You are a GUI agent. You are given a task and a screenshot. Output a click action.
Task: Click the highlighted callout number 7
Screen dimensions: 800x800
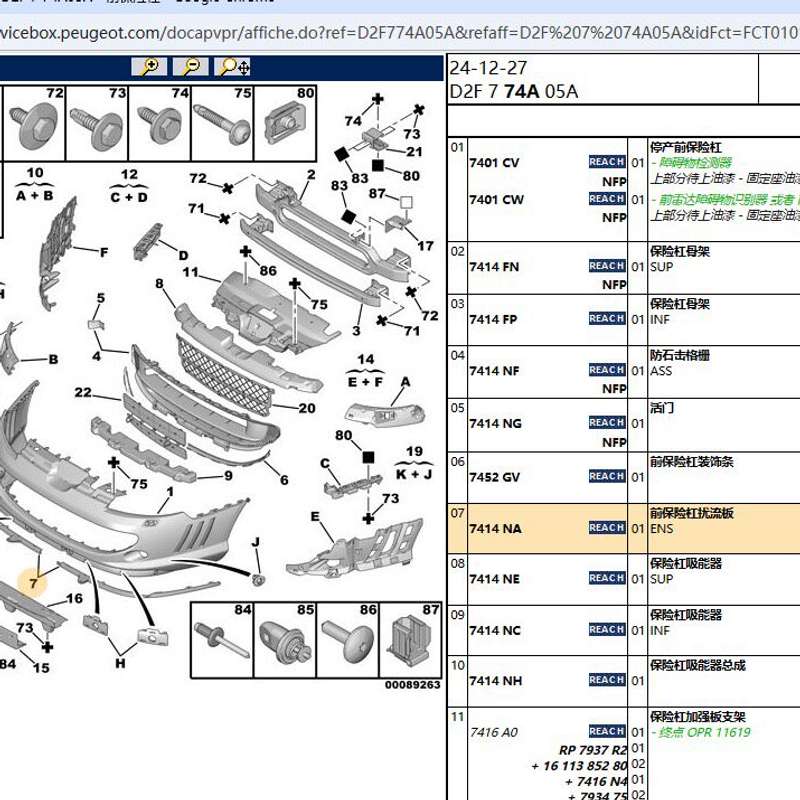[33, 583]
